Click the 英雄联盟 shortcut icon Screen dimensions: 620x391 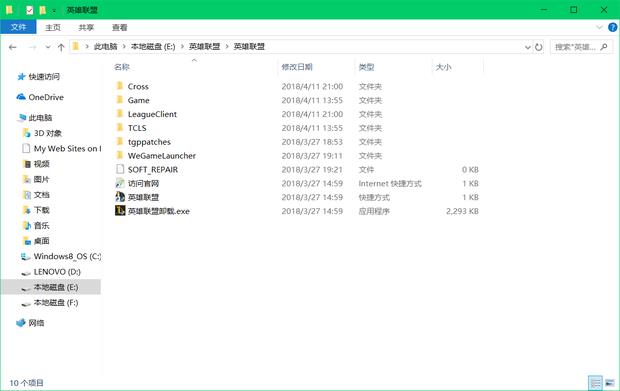[120, 197]
